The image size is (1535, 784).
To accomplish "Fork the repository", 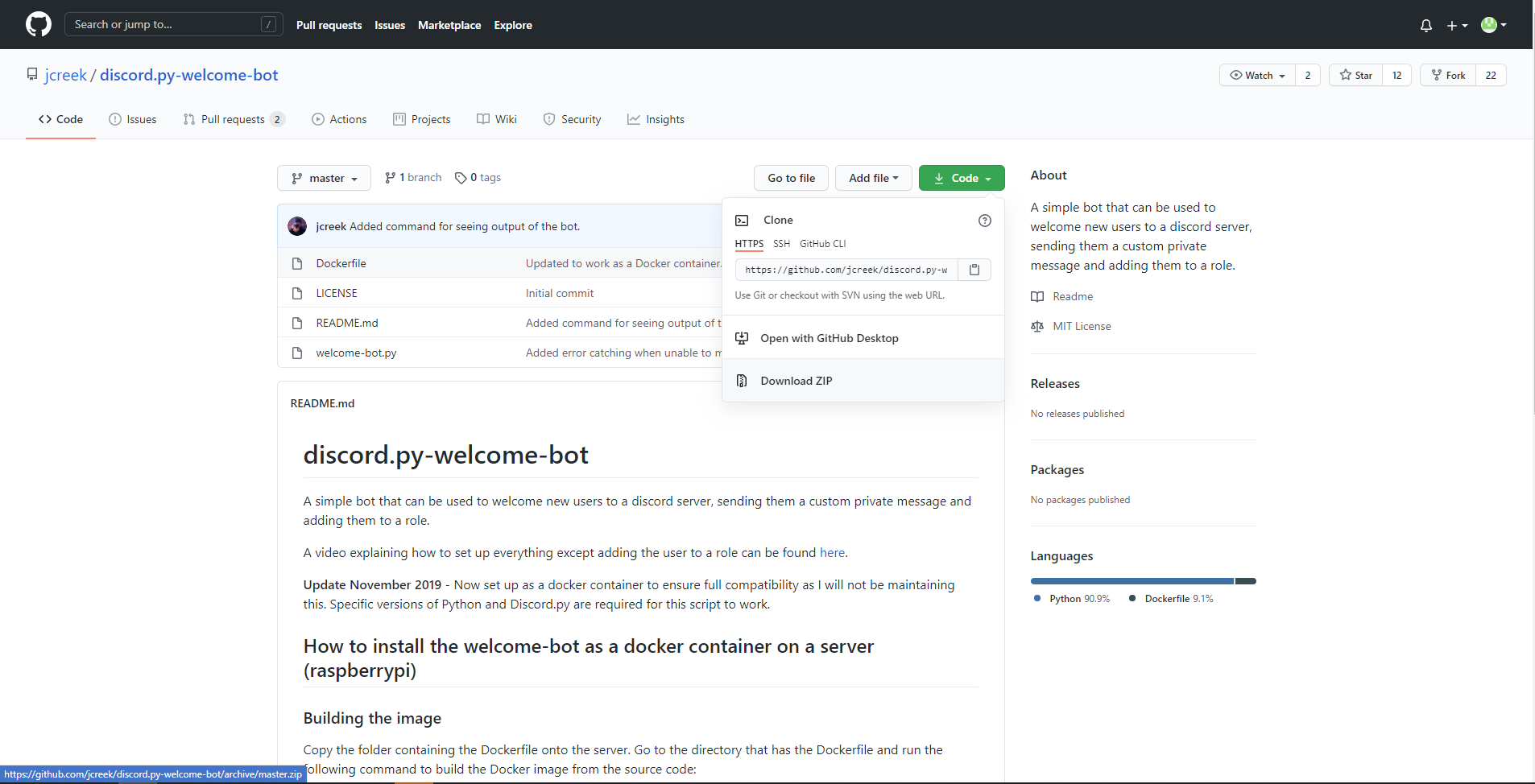I will click(1449, 75).
